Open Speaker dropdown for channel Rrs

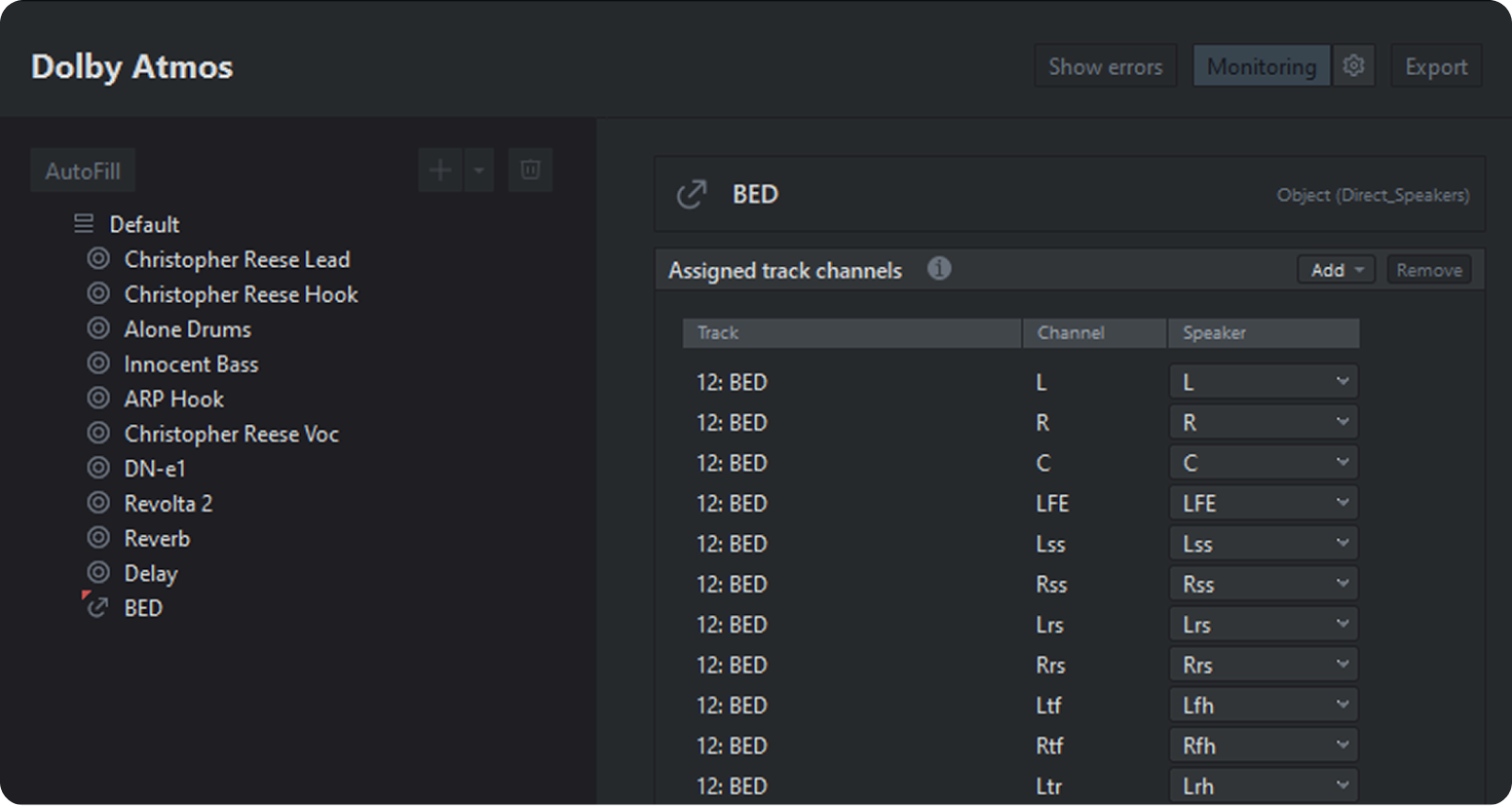pyautogui.click(x=1264, y=665)
